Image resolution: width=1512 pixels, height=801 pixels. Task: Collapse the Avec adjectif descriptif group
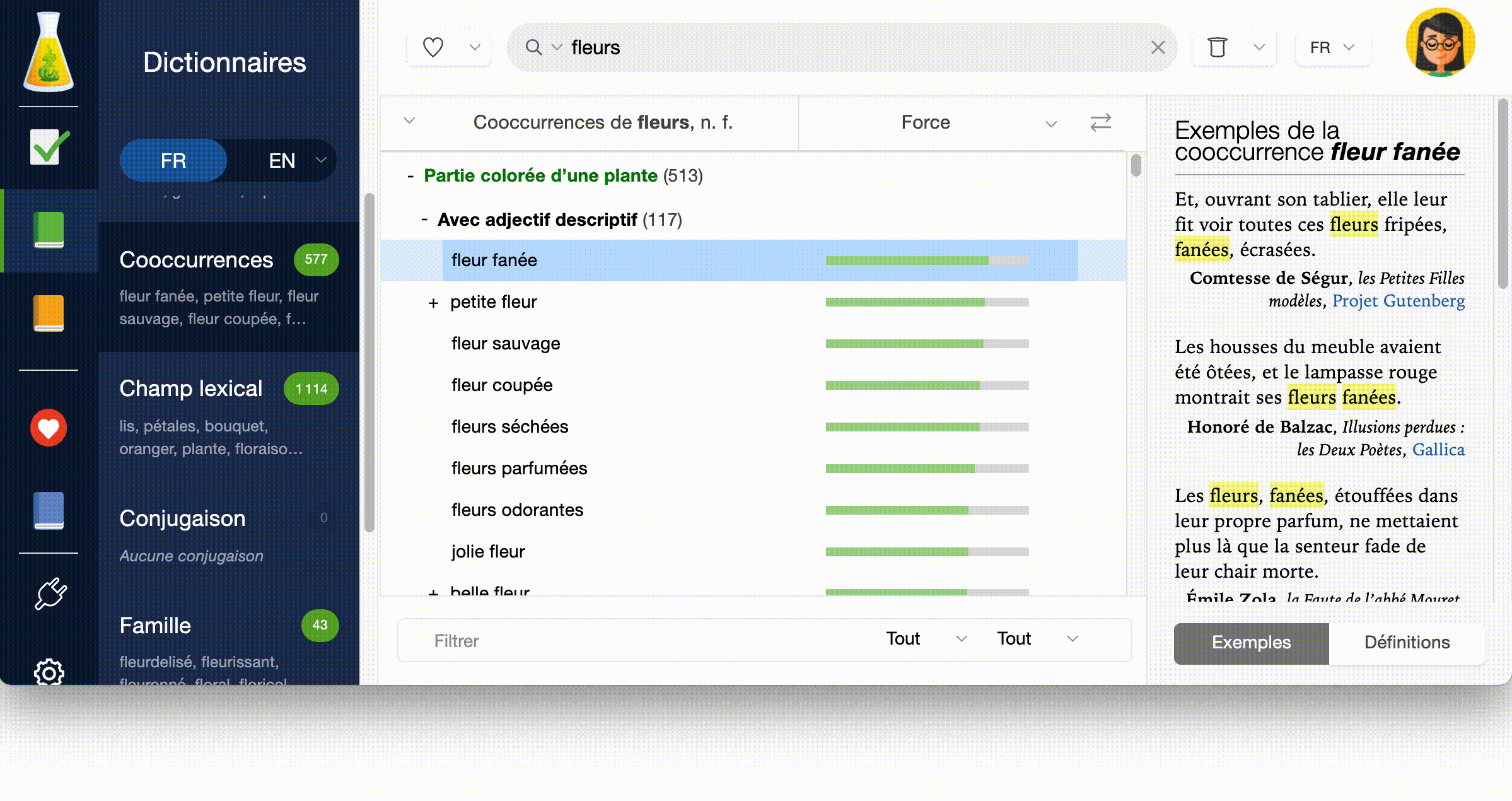pyautogui.click(x=424, y=220)
